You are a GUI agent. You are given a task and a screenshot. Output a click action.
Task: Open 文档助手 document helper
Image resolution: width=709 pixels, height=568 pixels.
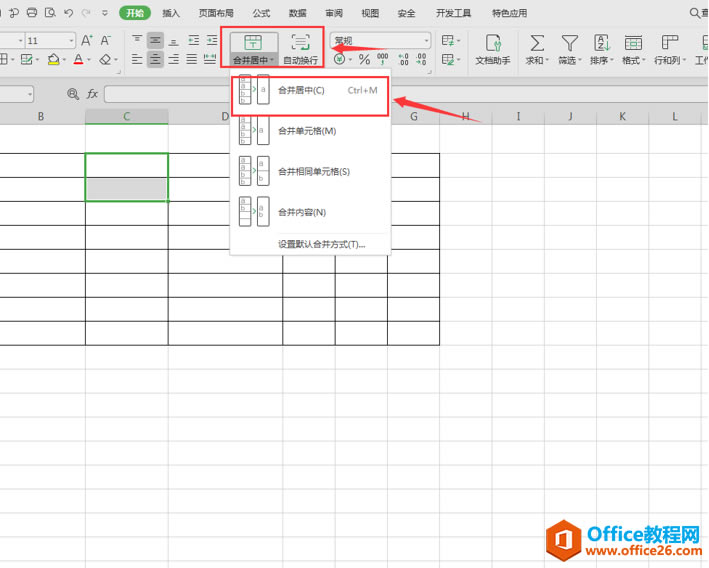tap(493, 49)
